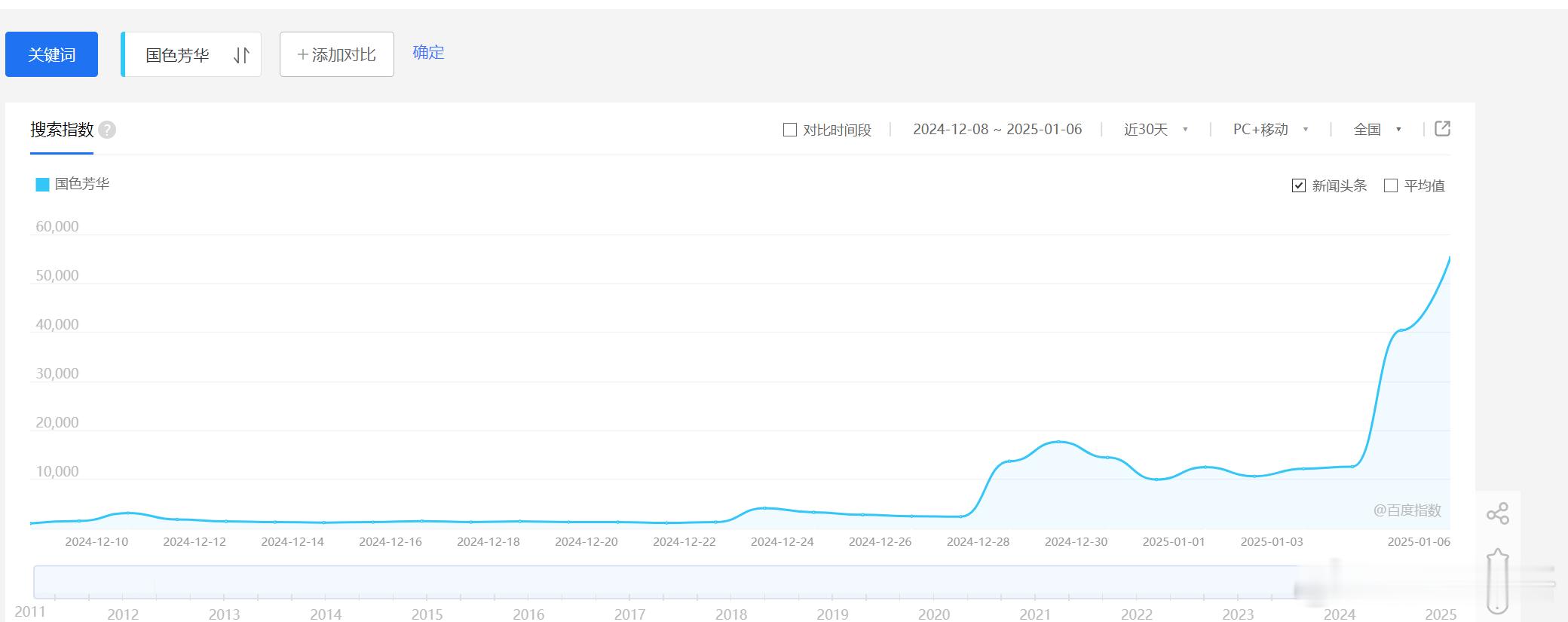Screen dimensions: 1568x622
Task: Click the 添加对比 button
Action: (337, 54)
